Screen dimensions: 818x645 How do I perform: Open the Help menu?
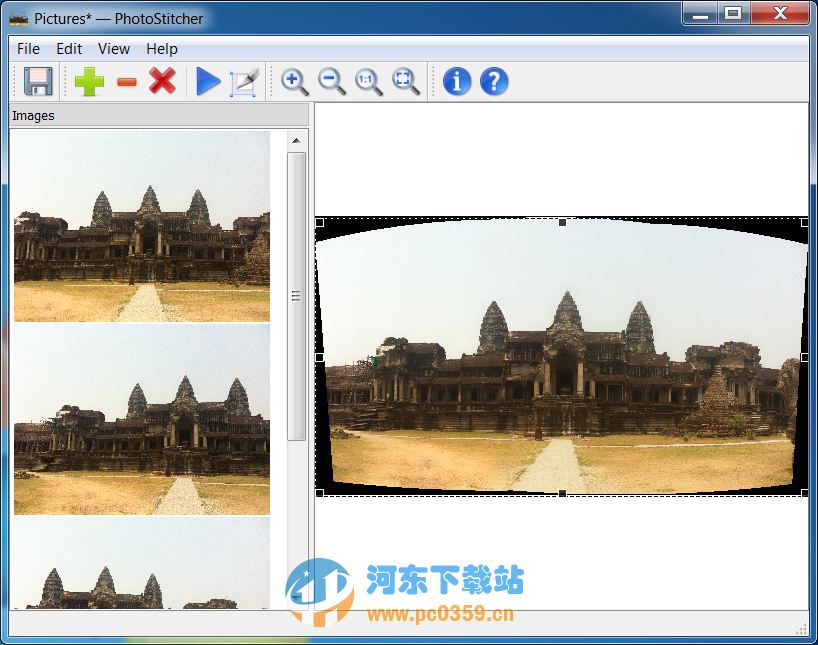point(161,48)
